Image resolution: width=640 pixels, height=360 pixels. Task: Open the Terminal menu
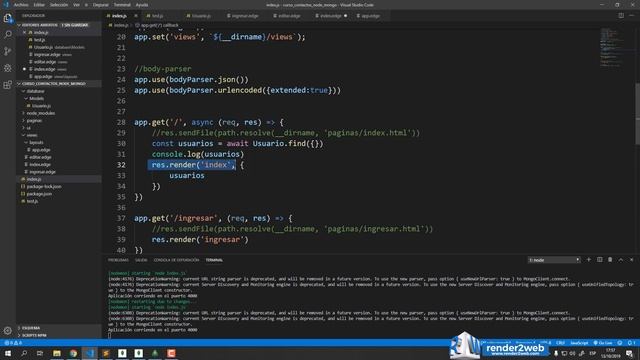click(122, 5)
